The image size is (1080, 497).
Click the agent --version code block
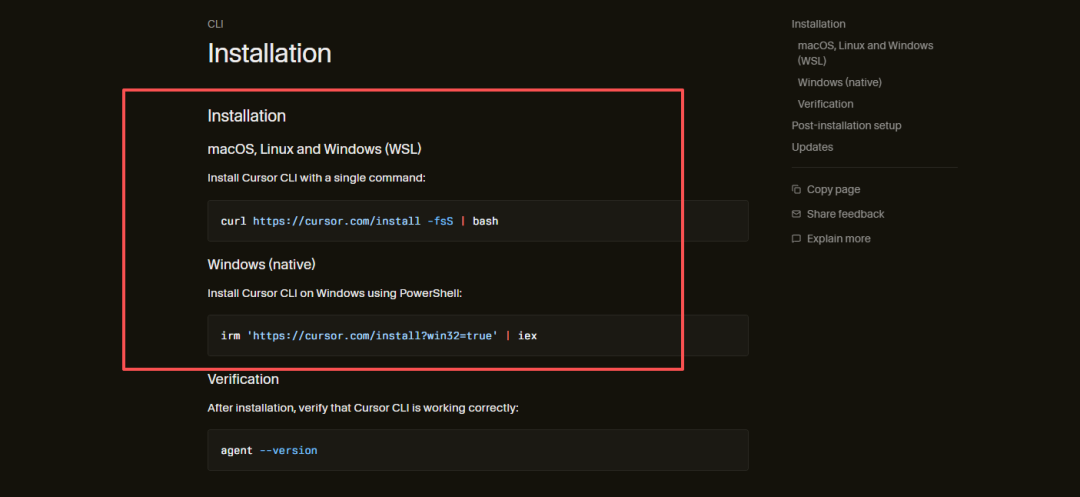(478, 450)
